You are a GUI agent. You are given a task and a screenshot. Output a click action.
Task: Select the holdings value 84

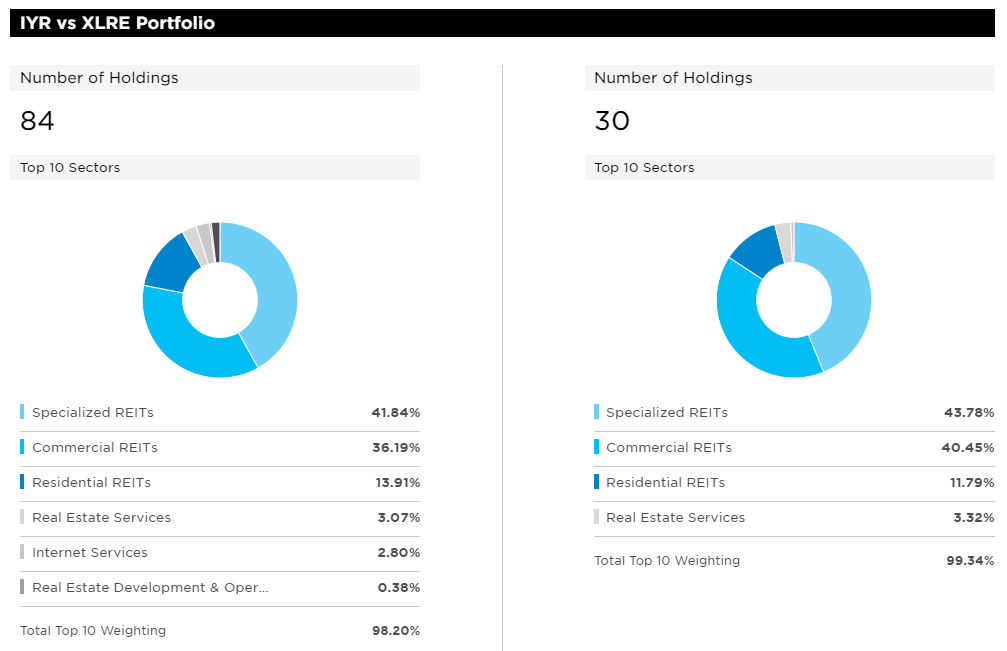(x=37, y=121)
